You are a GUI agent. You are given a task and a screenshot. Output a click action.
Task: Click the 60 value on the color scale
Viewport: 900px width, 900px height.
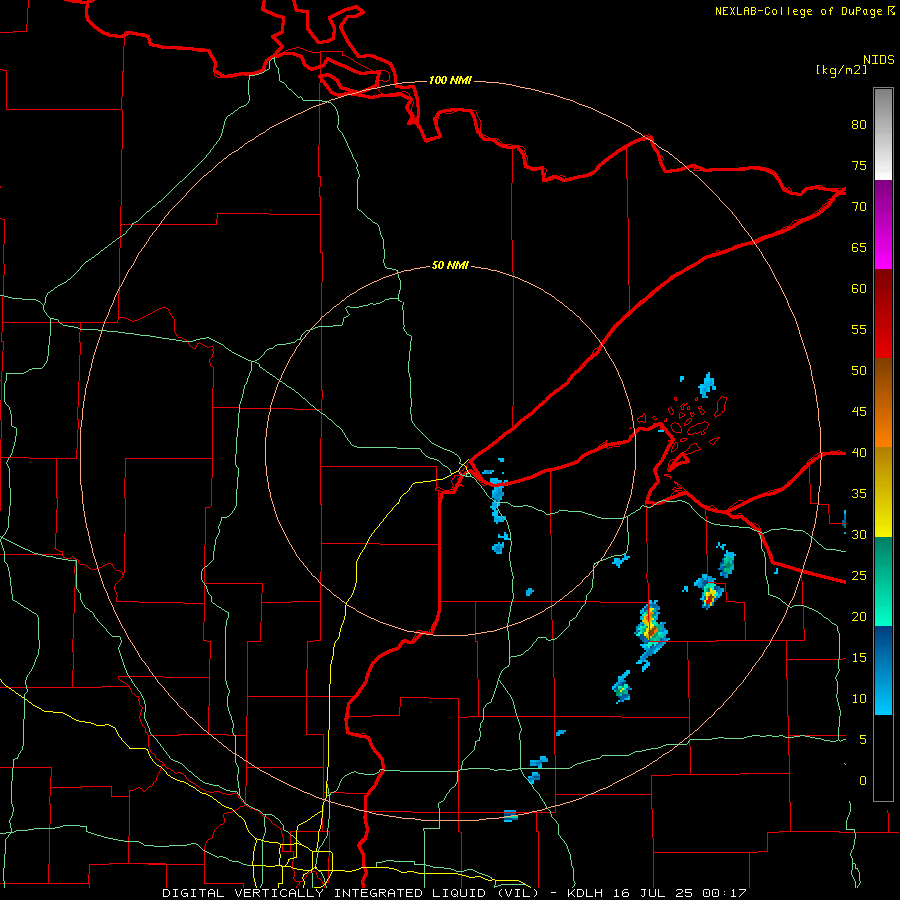(859, 289)
